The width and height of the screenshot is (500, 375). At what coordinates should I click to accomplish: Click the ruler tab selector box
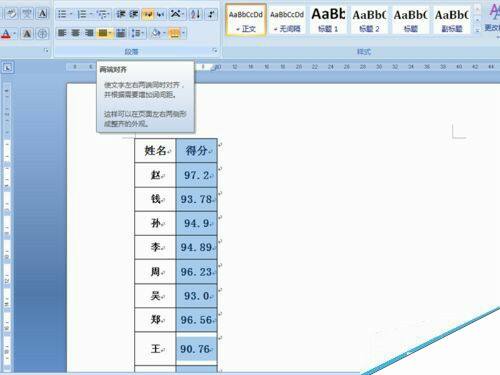(x=7, y=68)
